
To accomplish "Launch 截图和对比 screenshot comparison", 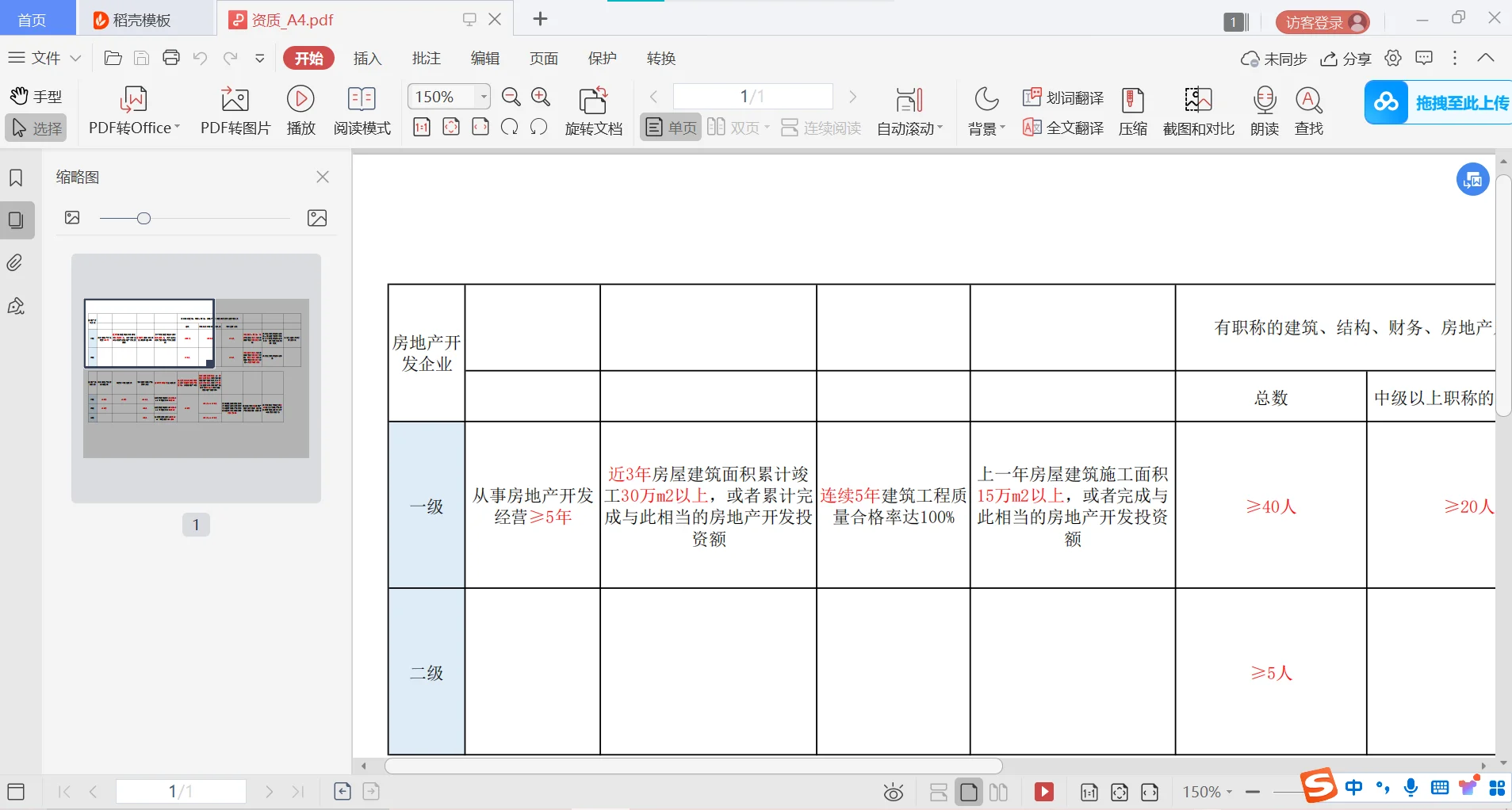I will (x=1197, y=111).
